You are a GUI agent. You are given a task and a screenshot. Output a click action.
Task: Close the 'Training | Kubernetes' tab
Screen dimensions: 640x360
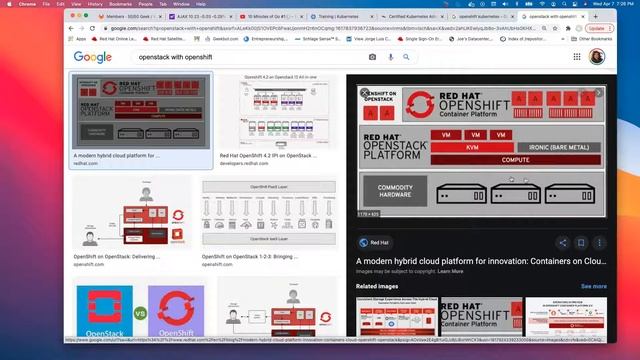pos(372,17)
